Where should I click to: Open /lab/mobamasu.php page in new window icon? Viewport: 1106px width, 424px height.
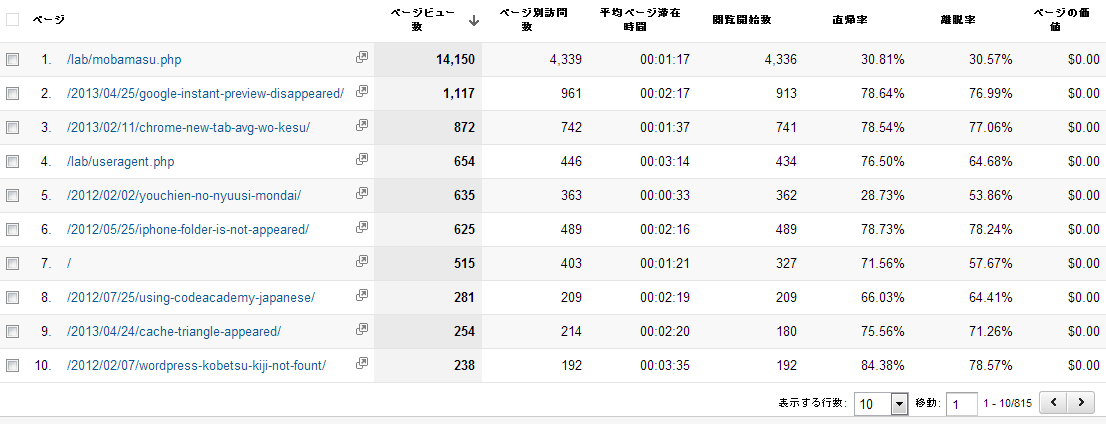click(x=362, y=58)
